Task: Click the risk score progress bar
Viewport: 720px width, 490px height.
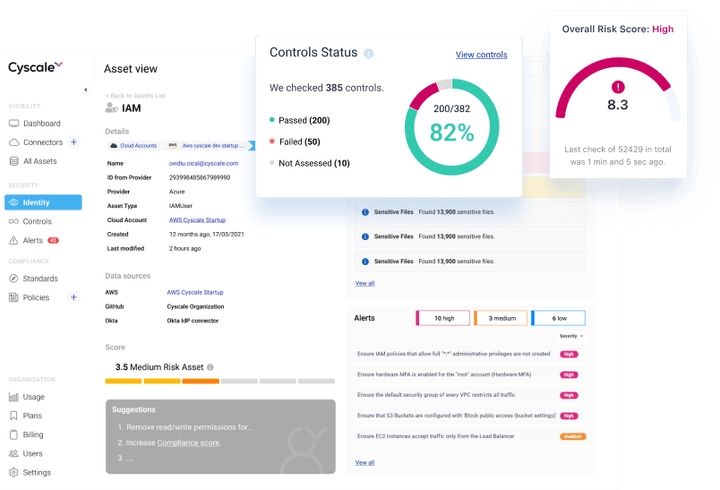Action: point(219,381)
